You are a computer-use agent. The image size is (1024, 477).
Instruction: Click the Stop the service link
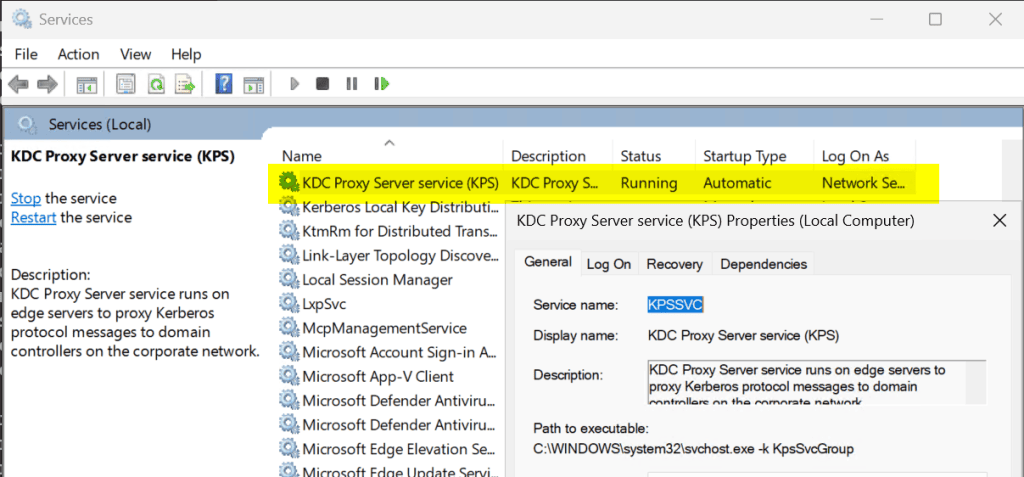point(25,198)
